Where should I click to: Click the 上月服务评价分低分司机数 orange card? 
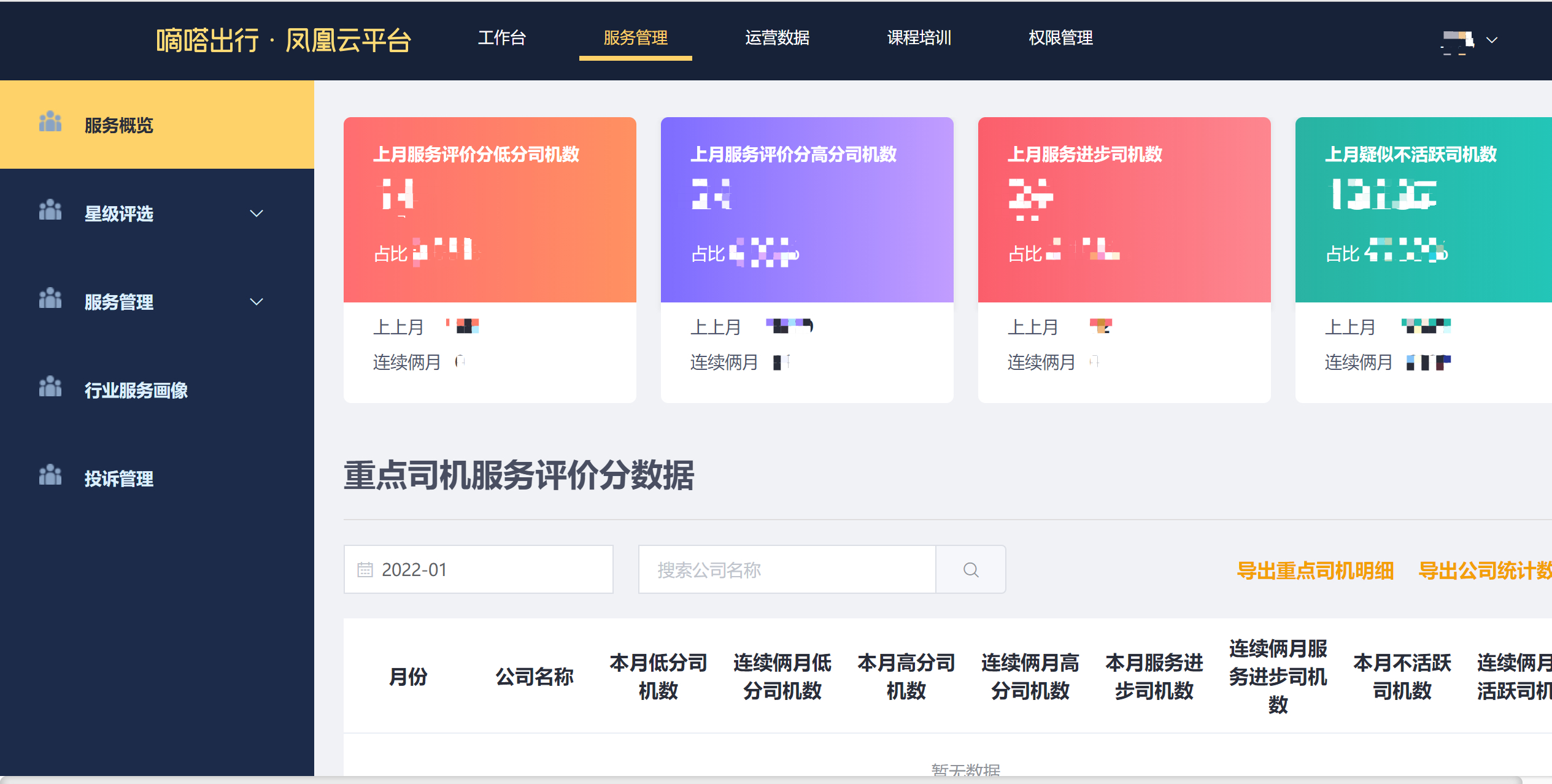490,210
